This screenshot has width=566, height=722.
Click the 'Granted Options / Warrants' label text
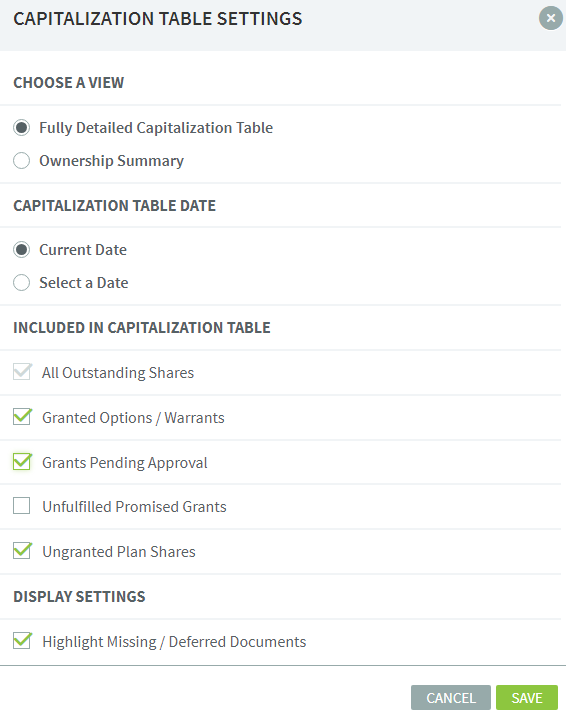[x=134, y=418]
